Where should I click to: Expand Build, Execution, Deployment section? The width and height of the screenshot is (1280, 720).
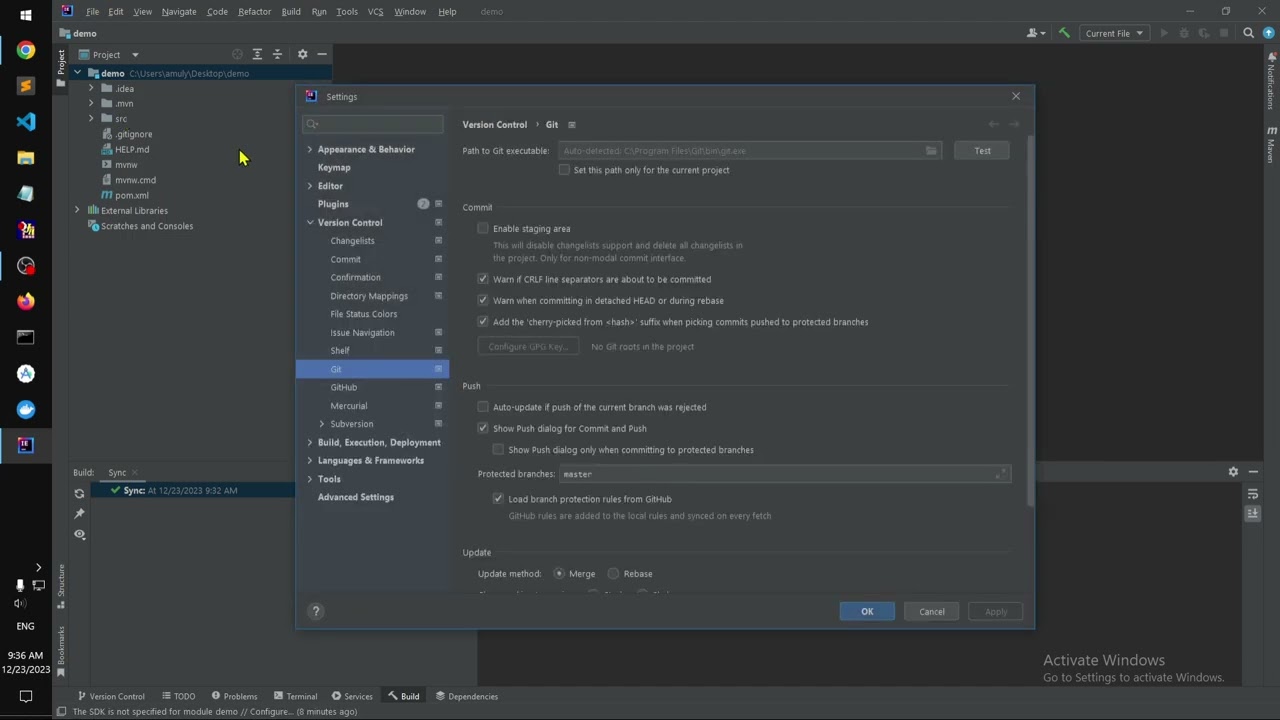pyautogui.click(x=310, y=442)
